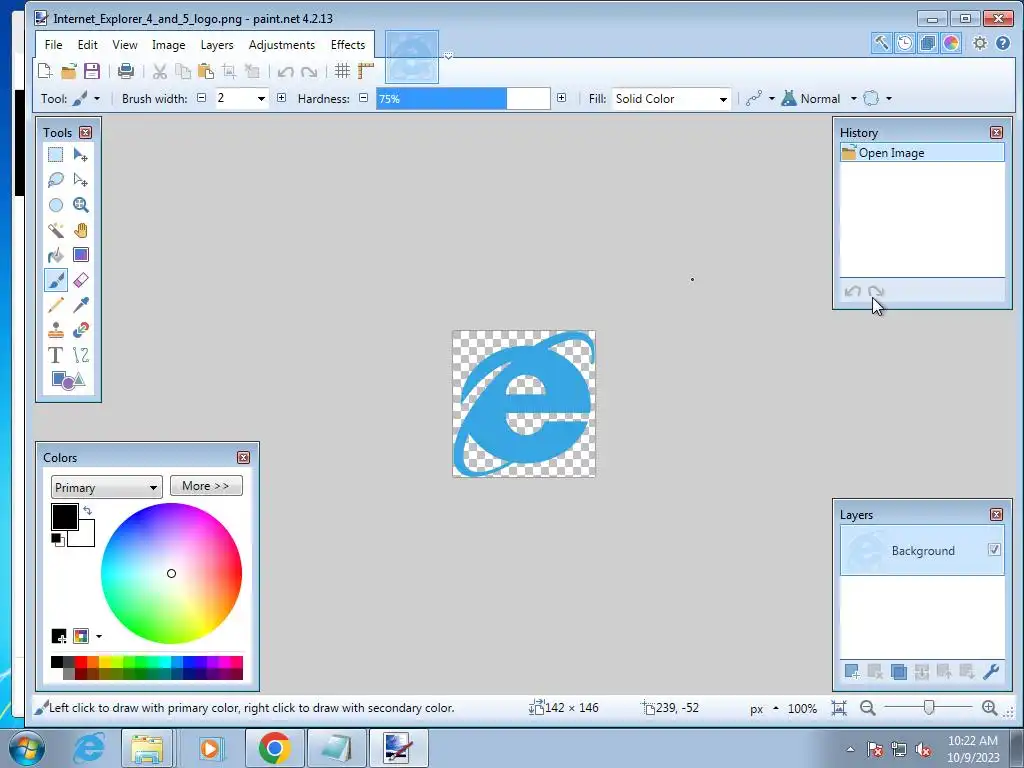Click Add New Layer button
This screenshot has height=768, width=1024.
point(852,671)
